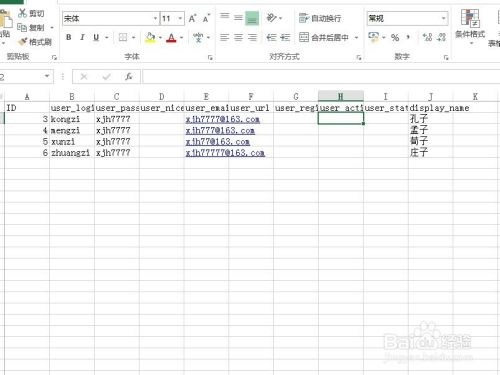Open number format dialog launcher

tap(446, 58)
